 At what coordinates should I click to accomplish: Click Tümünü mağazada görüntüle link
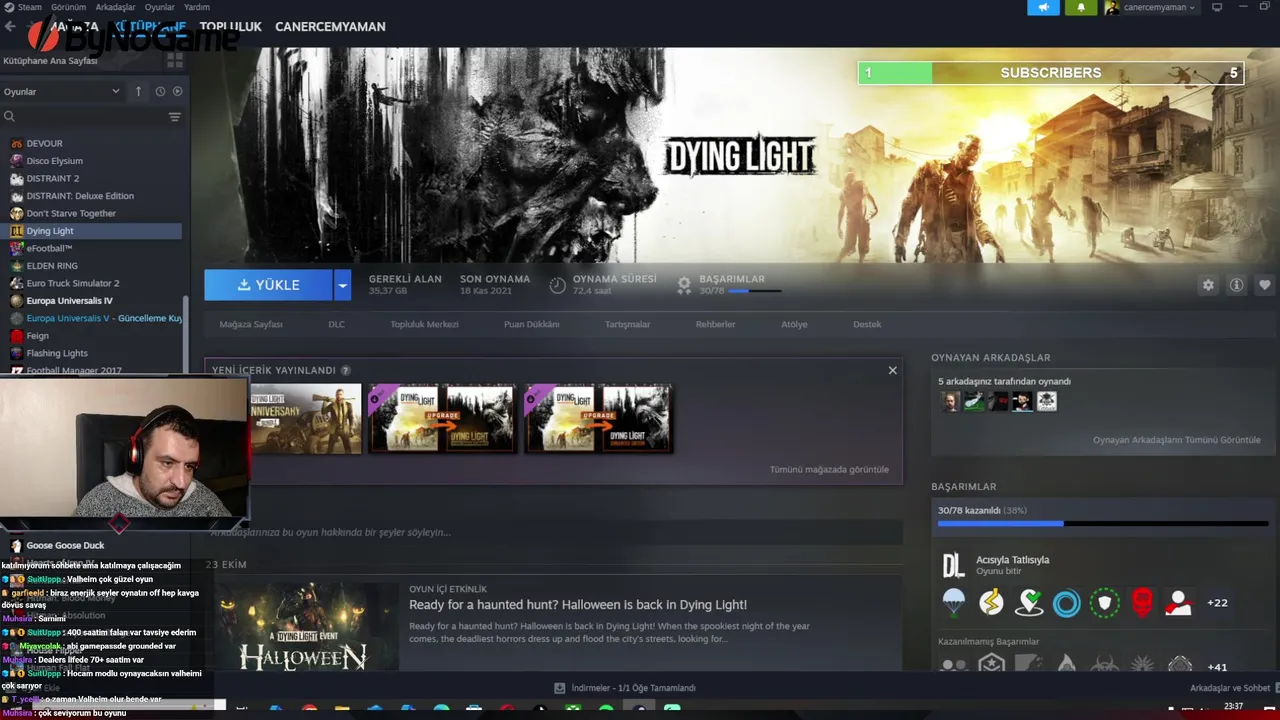click(829, 469)
